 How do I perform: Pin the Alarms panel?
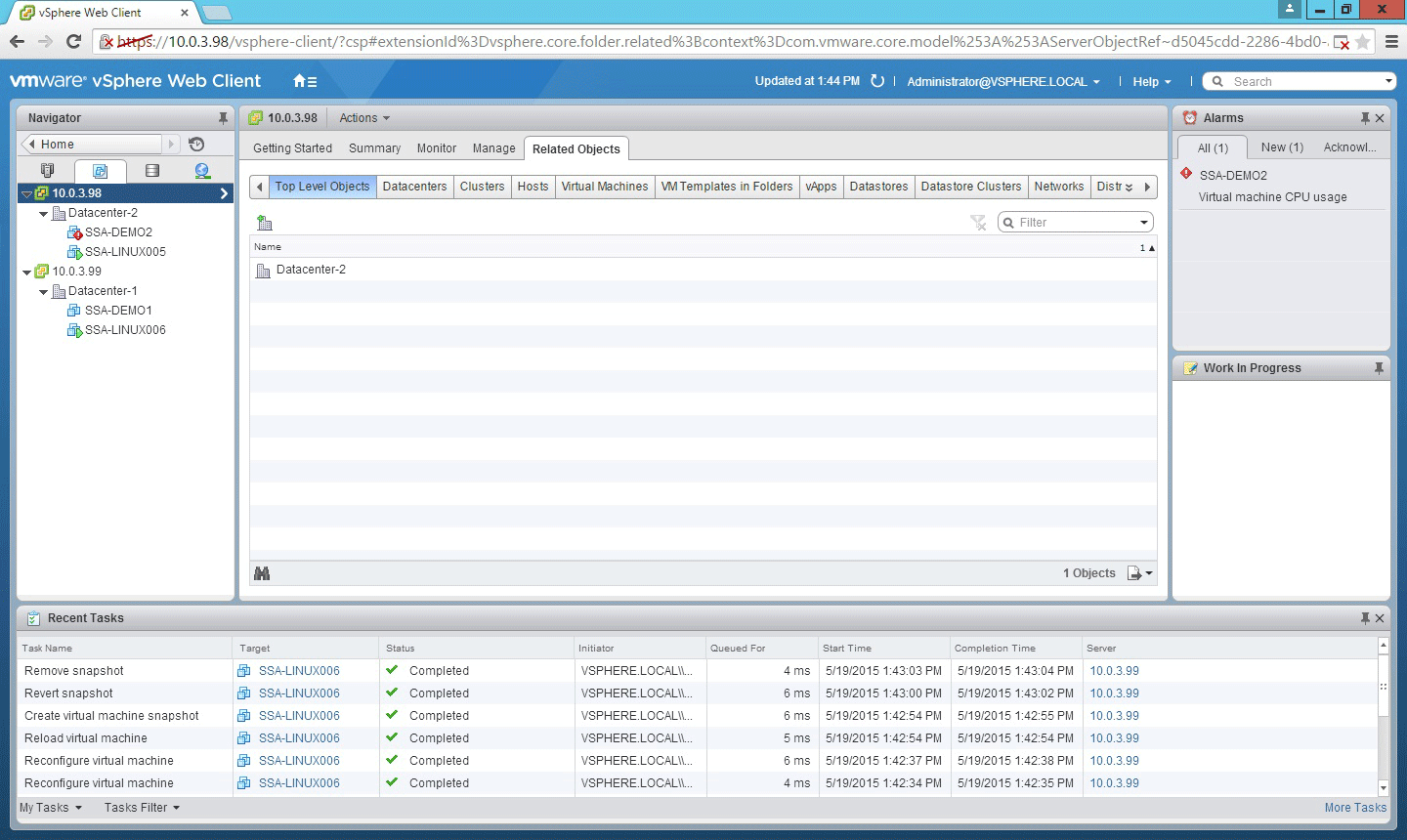click(x=1365, y=118)
